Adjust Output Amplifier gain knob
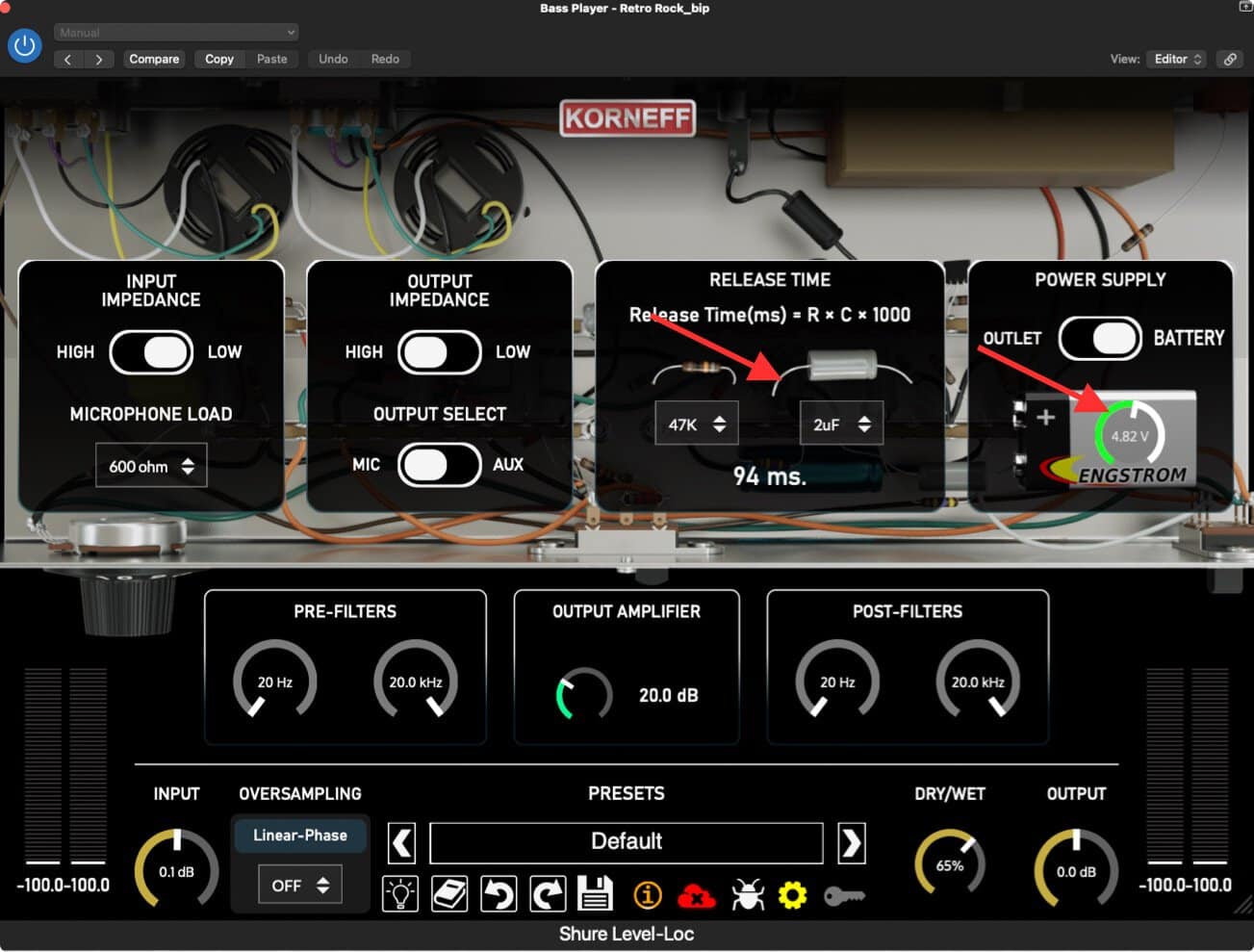The width and height of the screenshot is (1254, 952). (x=584, y=694)
